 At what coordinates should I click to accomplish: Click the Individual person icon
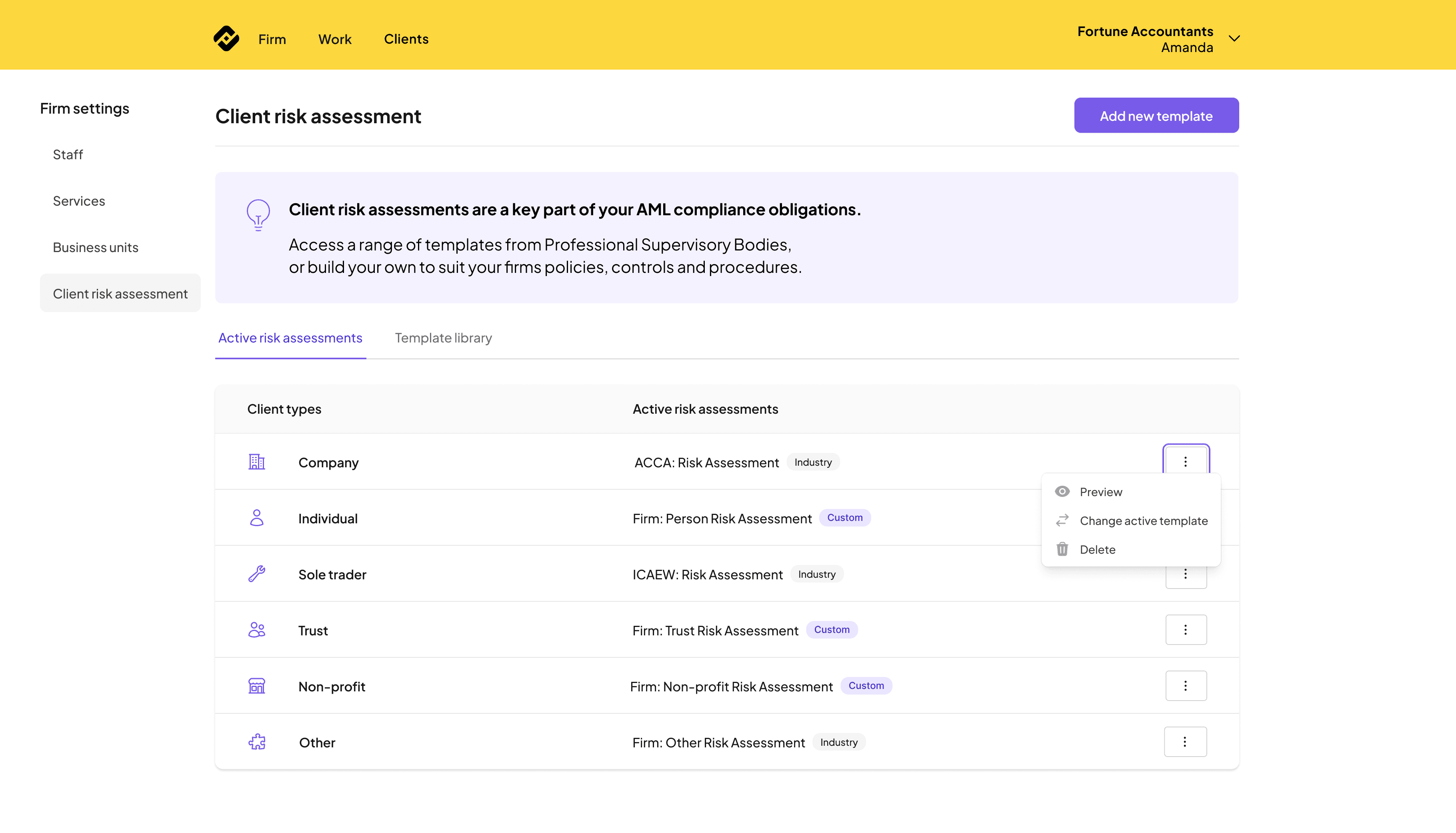click(x=256, y=518)
